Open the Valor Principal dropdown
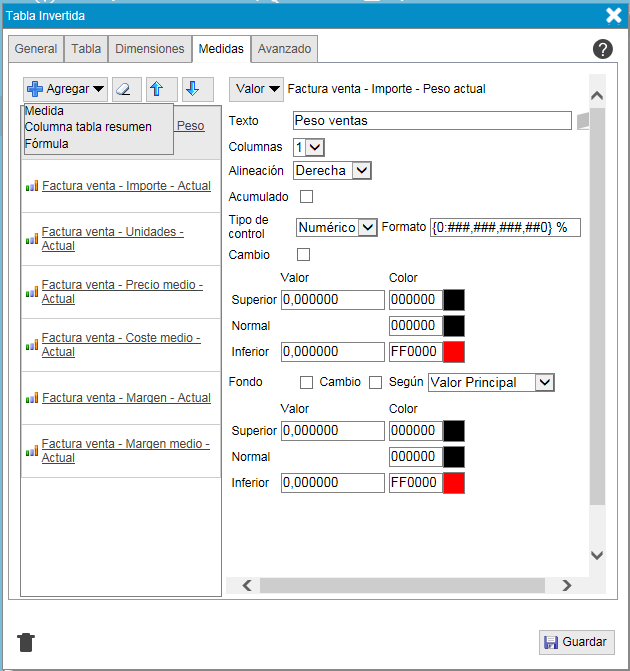Image resolution: width=630 pixels, height=671 pixels. (490, 382)
